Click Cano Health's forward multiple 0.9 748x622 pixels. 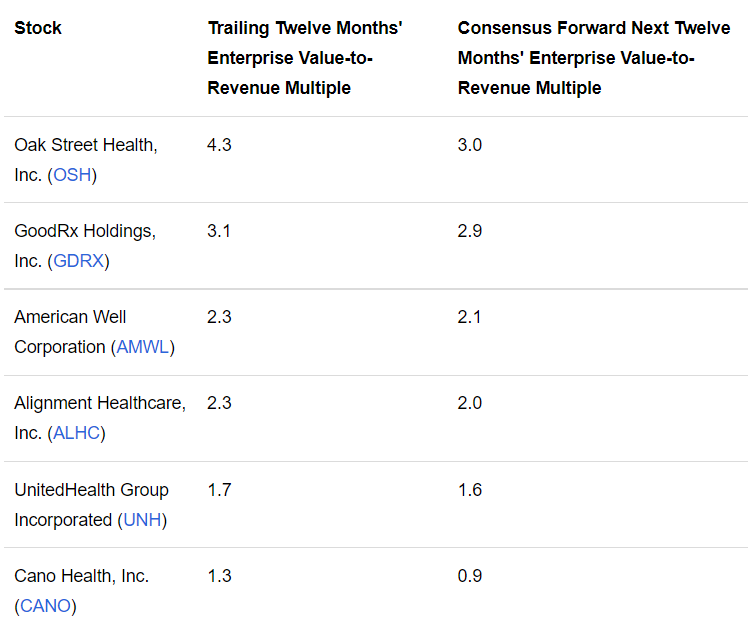point(470,576)
